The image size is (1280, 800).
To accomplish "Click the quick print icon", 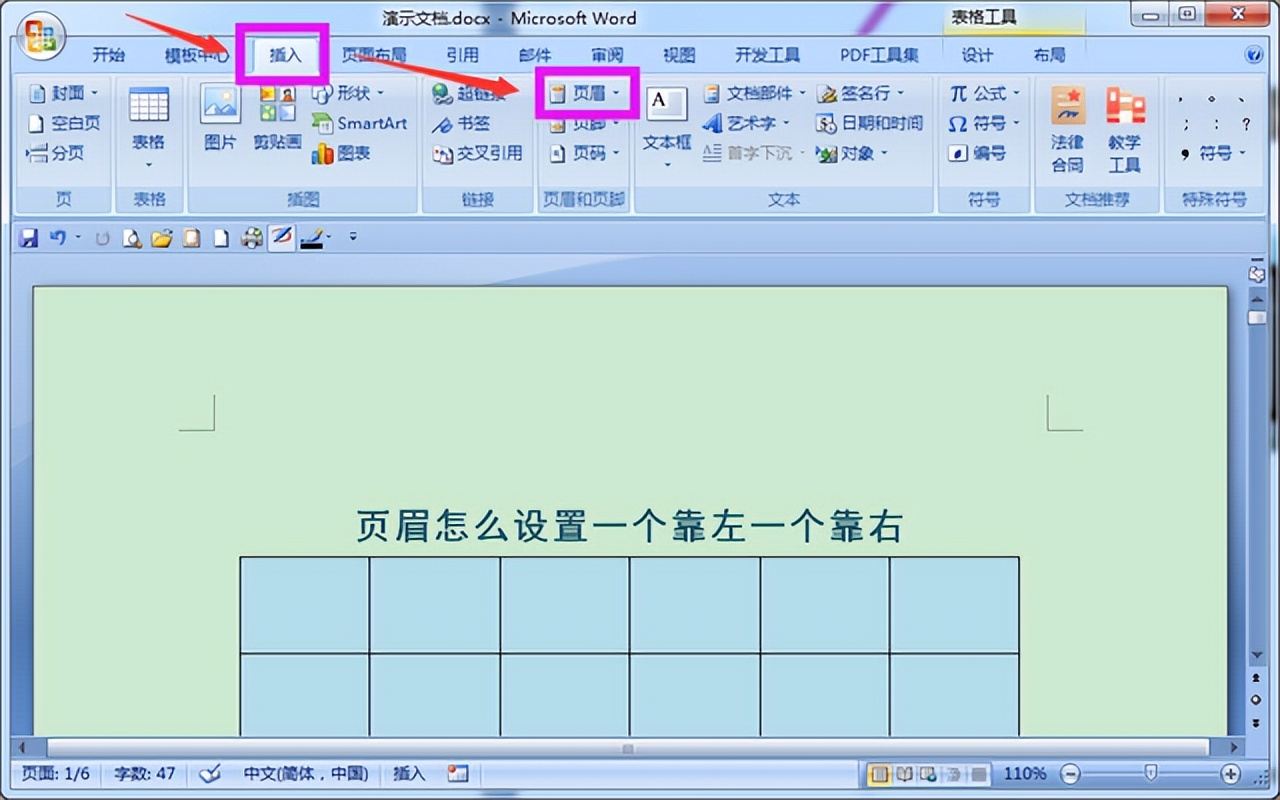I will tap(252, 238).
